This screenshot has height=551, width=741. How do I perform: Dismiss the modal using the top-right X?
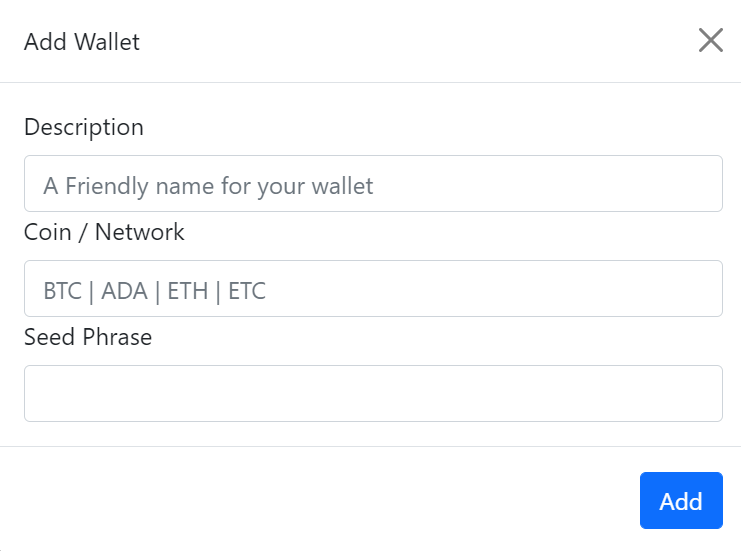(710, 40)
